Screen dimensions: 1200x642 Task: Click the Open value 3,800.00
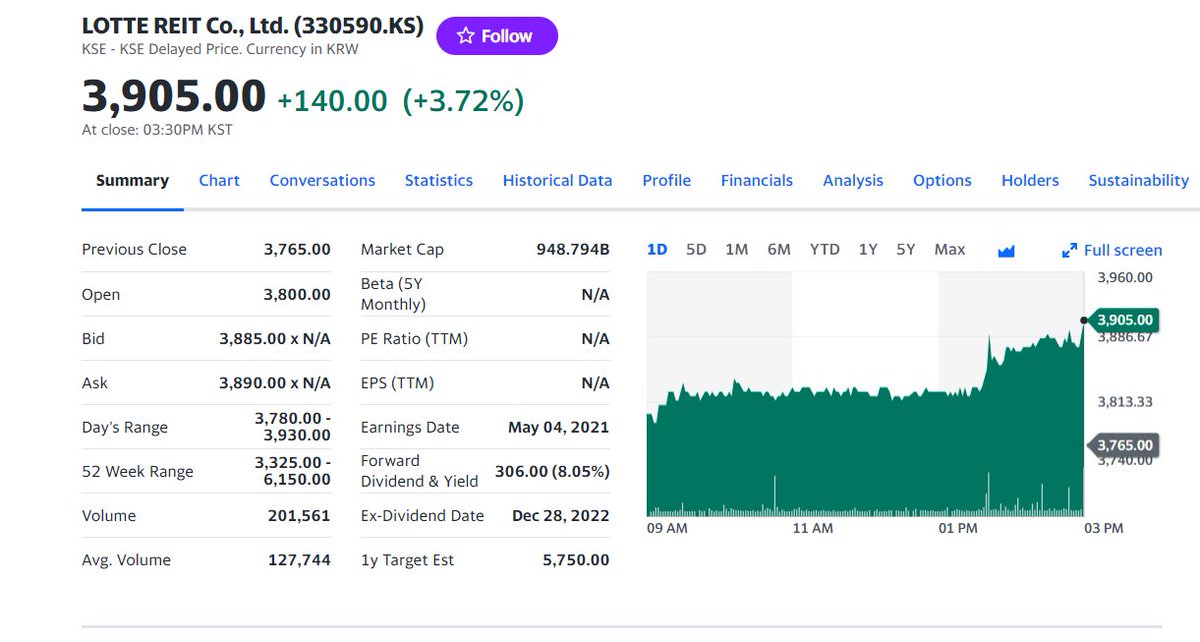(x=297, y=294)
